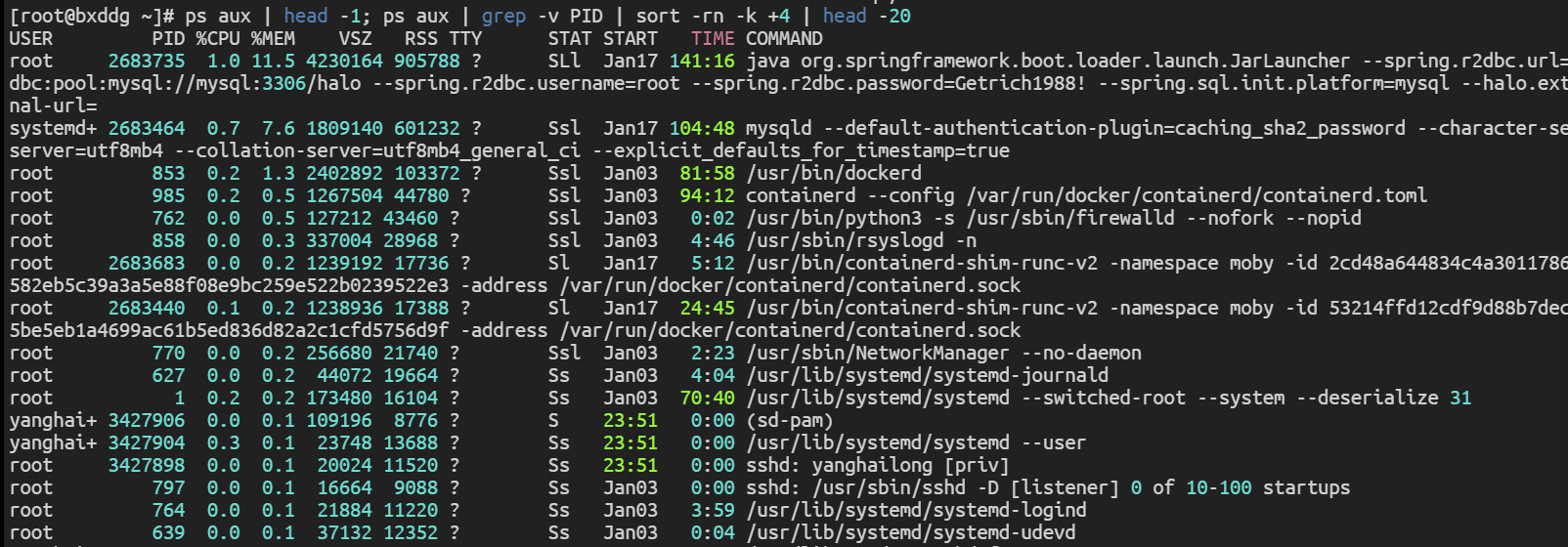This screenshot has height=547, width=1568.
Task: Click the COMMAND column header
Action: tap(784, 39)
